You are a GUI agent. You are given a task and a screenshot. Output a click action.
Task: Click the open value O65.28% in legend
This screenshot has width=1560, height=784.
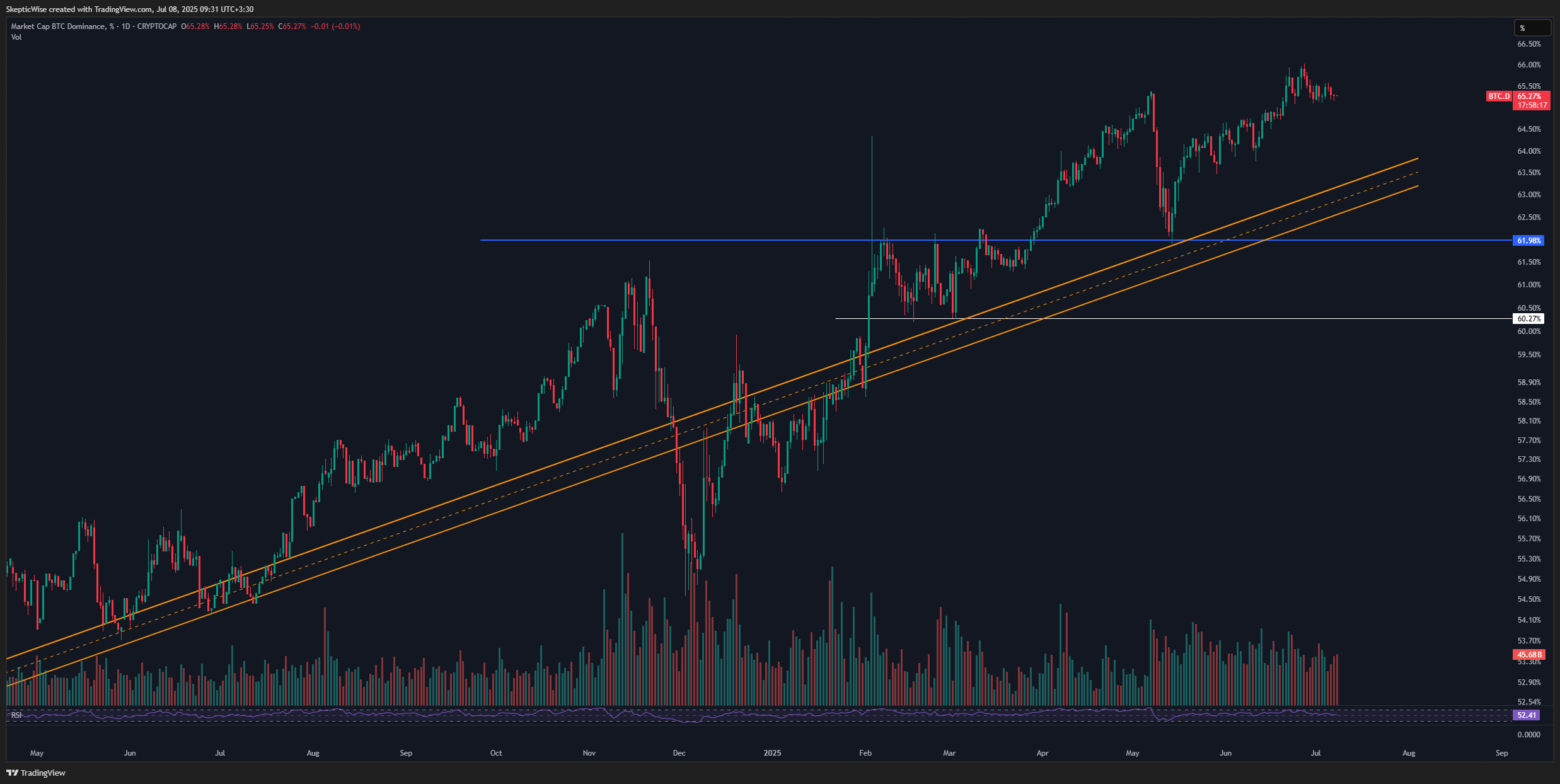pyautogui.click(x=195, y=26)
